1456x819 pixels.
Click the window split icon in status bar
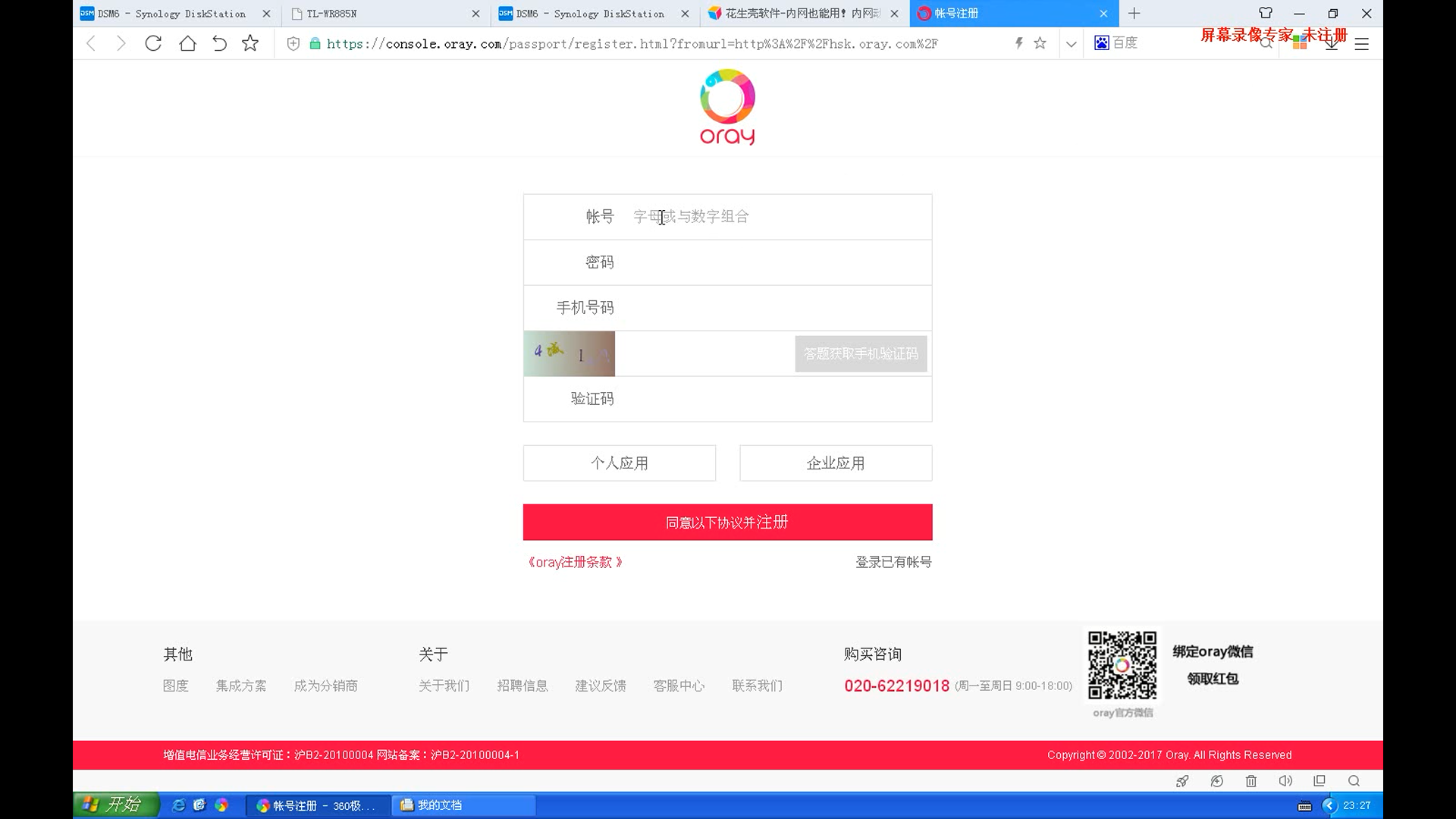point(1319,781)
